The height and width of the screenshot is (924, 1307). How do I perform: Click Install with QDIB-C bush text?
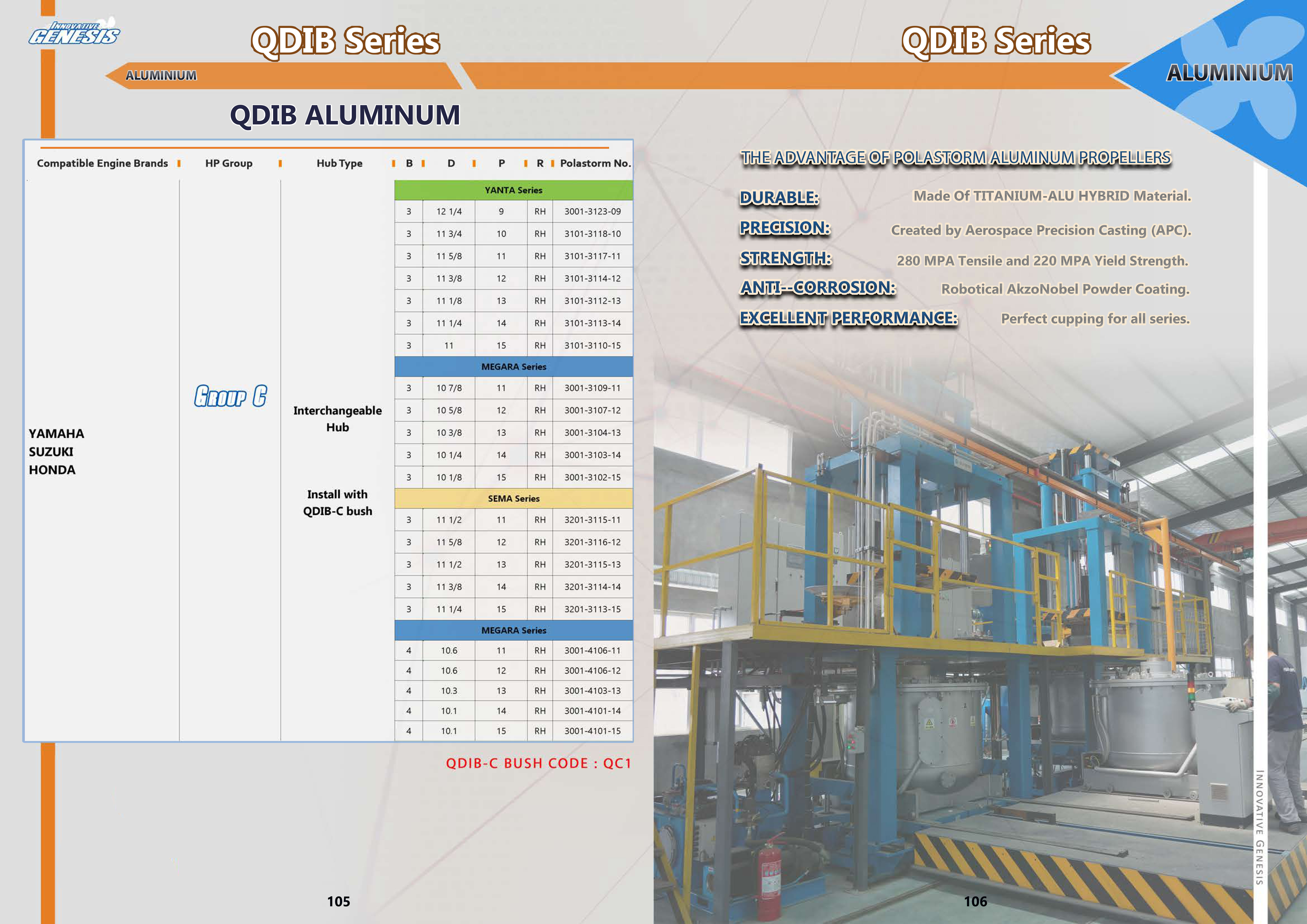point(338,503)
